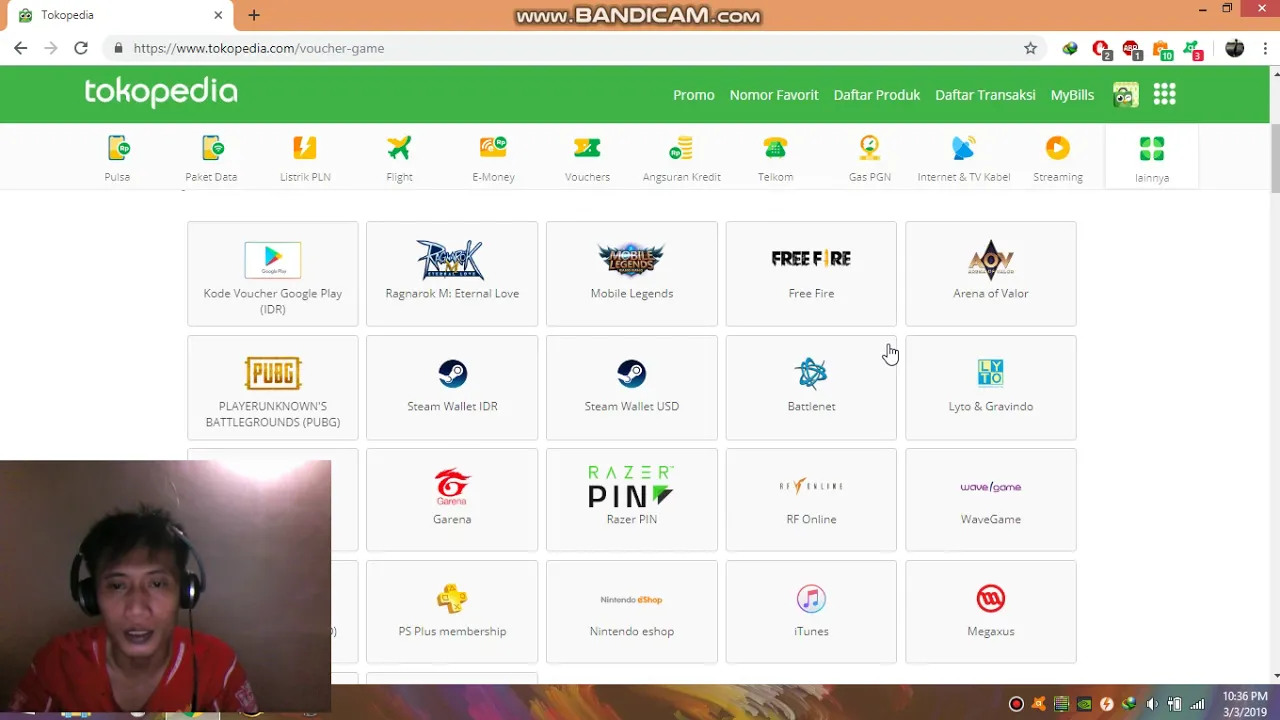This screenshot has height=720, width=1280.
Task: Open the Pulsa category icon
Action: click(117, 158)
